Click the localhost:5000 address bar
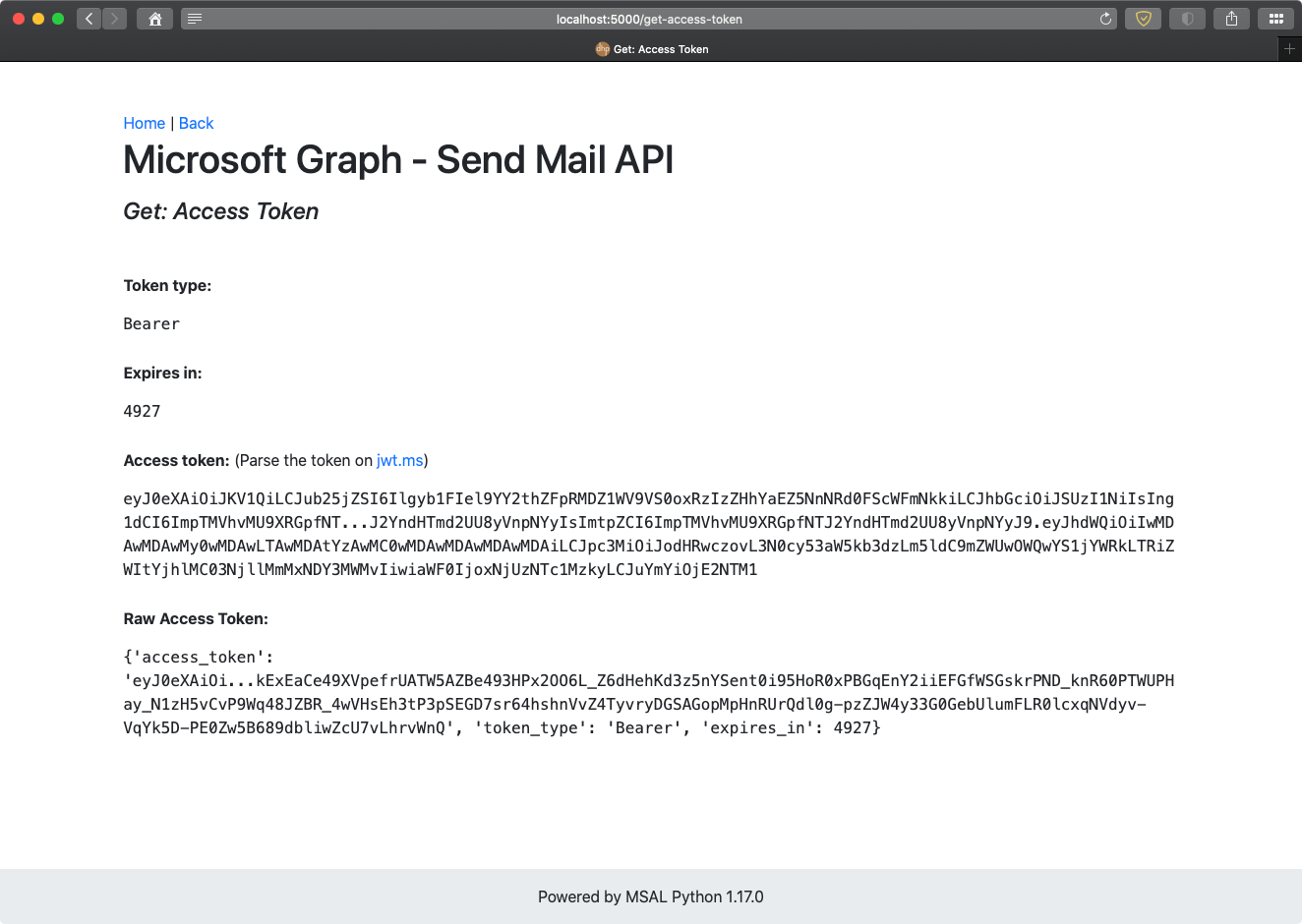Image resolution: width=1302 pixels, height=924 pixels. coord(649,19)
